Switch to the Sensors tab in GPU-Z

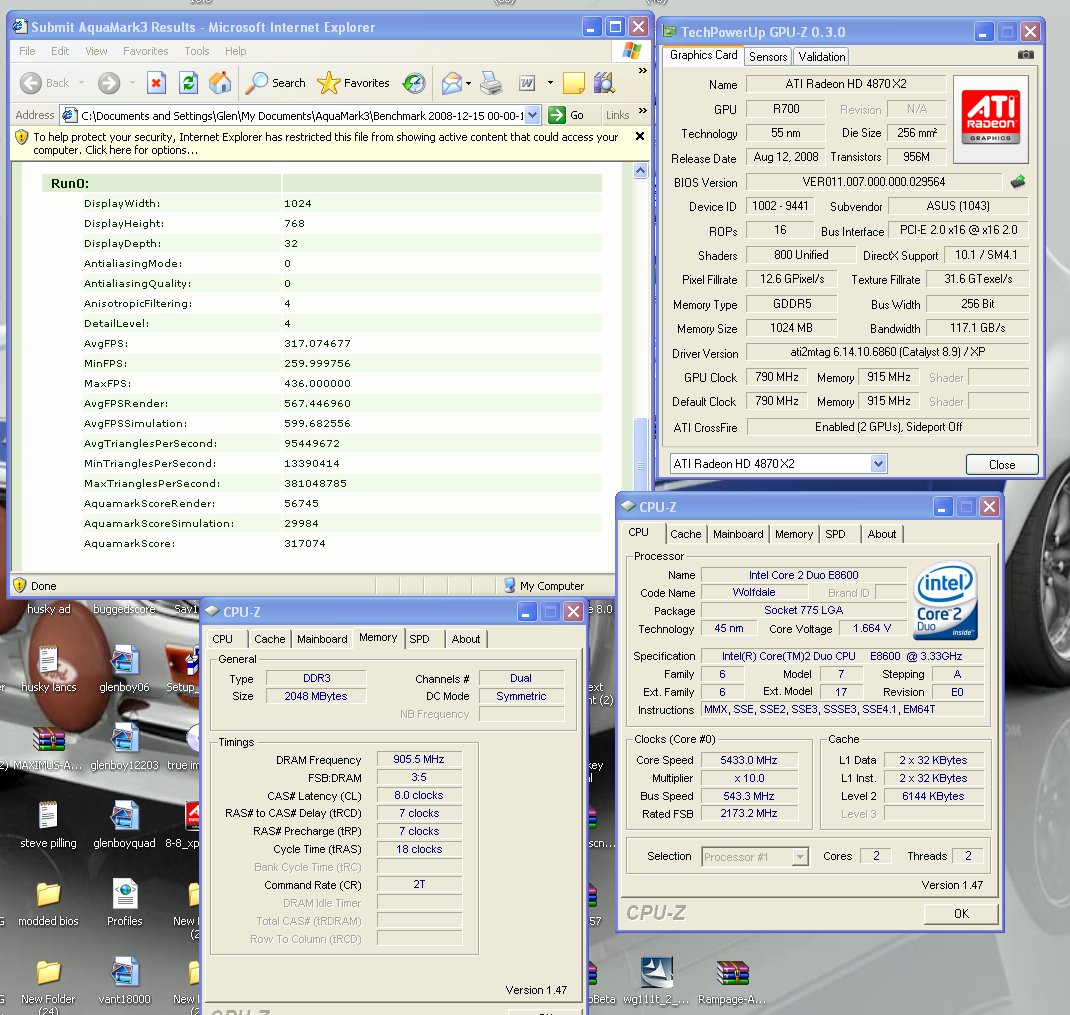tap(768, 57)
